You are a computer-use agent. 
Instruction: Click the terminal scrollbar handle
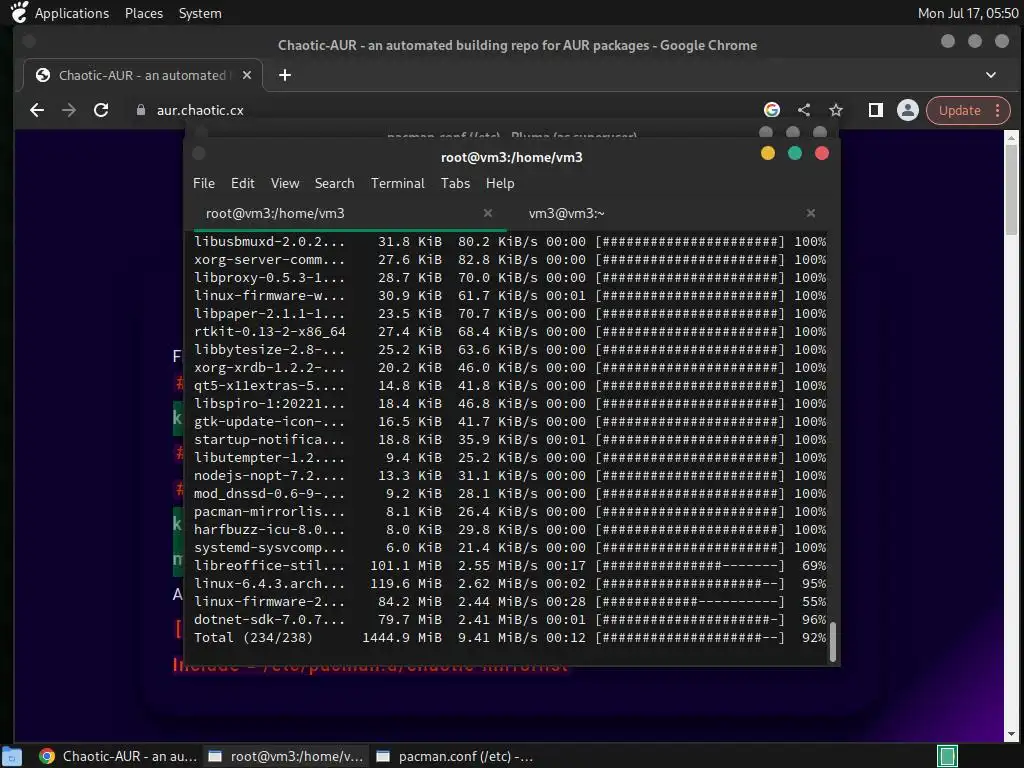coord(833,641)
